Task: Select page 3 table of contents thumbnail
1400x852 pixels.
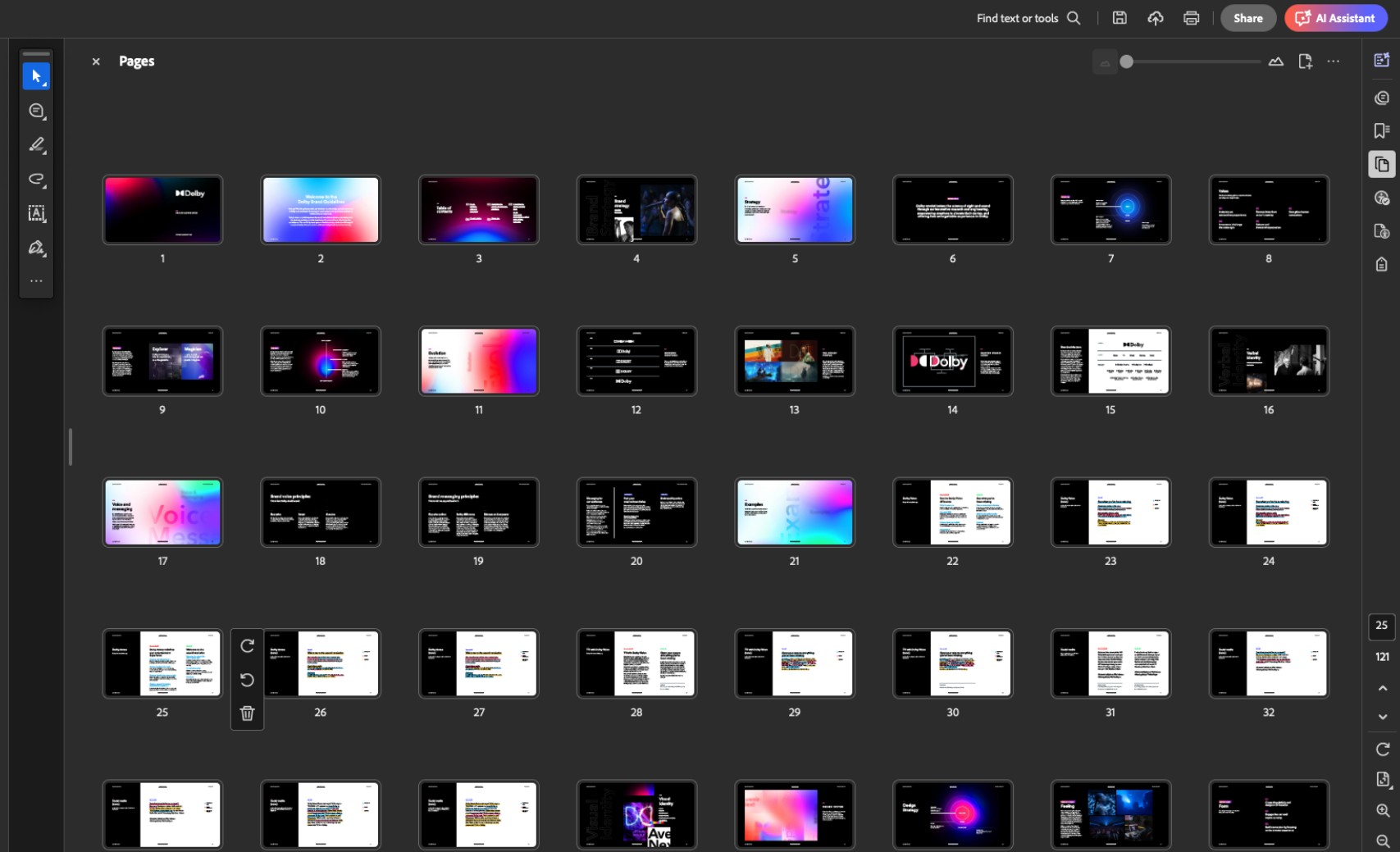Action: 479,210
